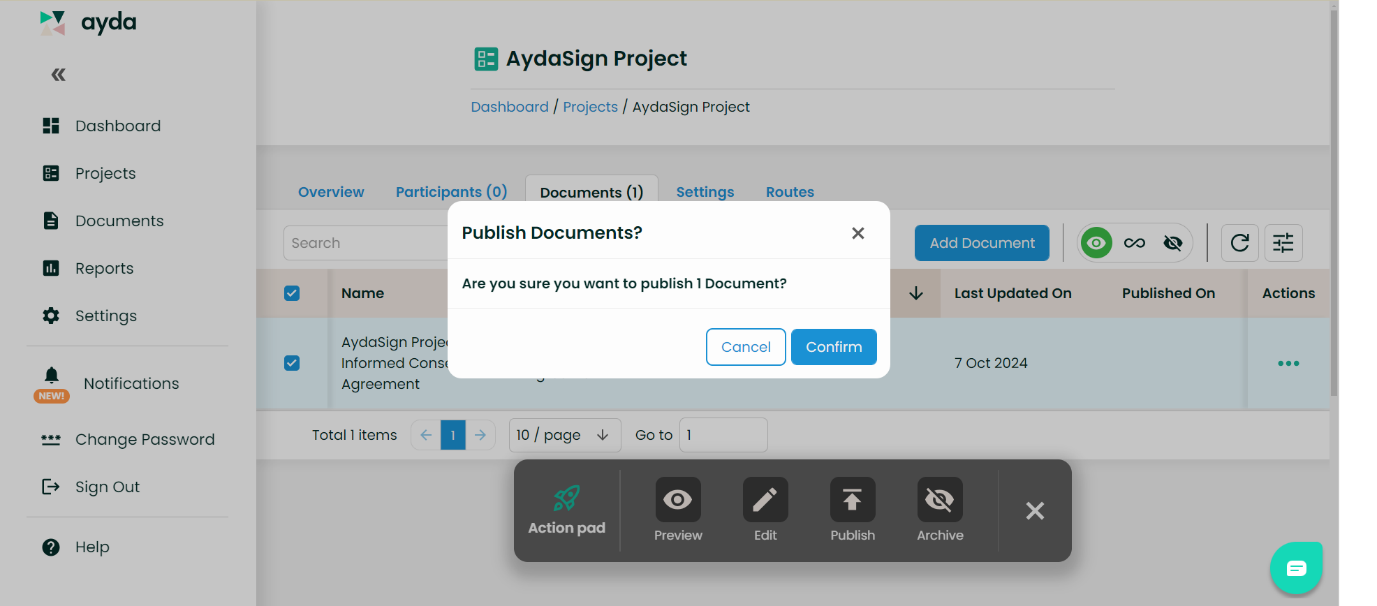Click the Go to page input

click(x=723, y=435)
